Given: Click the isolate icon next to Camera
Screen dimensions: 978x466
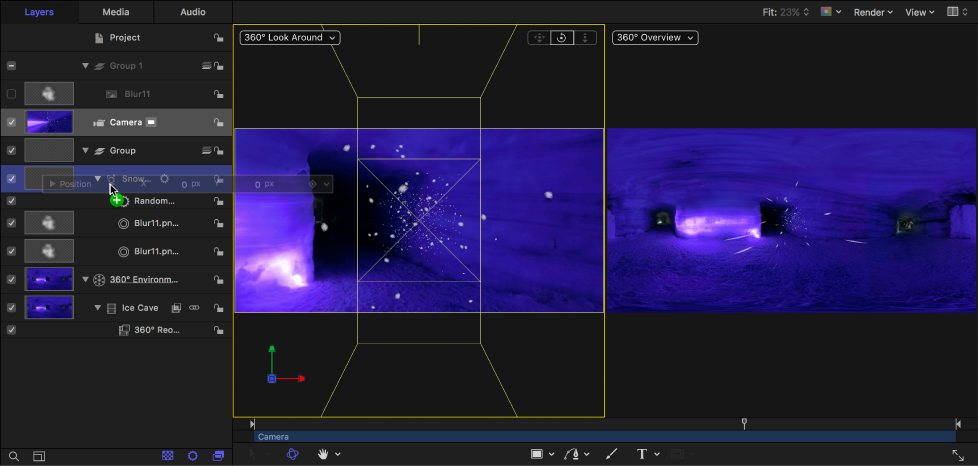Looking at the screenshot, I should [151, 122].
